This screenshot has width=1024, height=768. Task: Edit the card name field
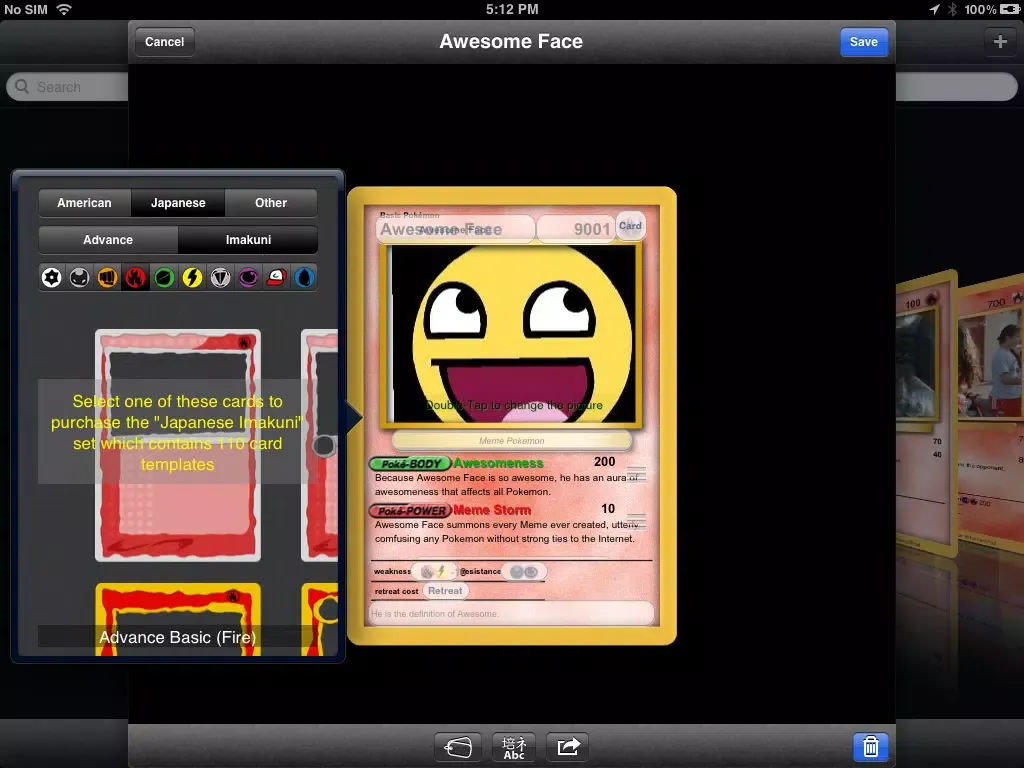click(x=455, y=229)
